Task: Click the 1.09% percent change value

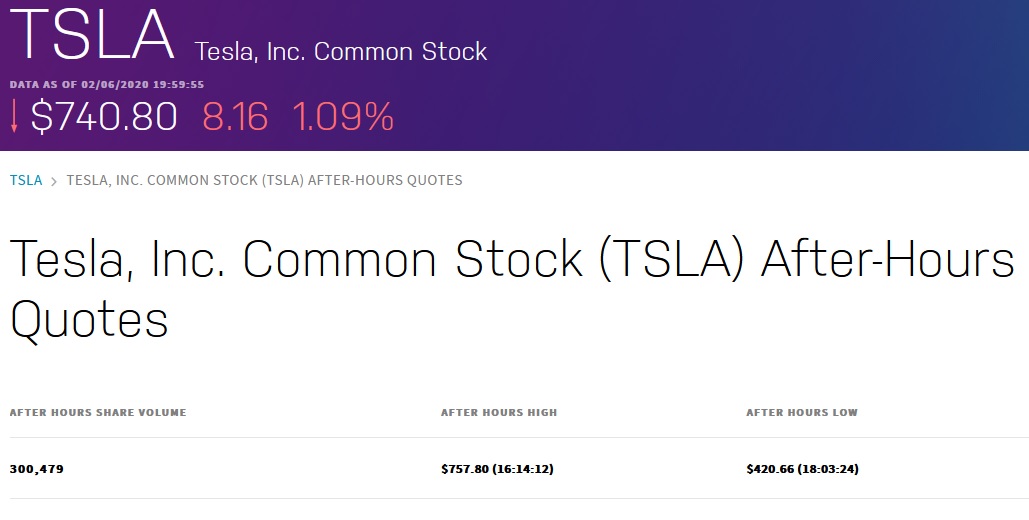Action: (343, 117)
